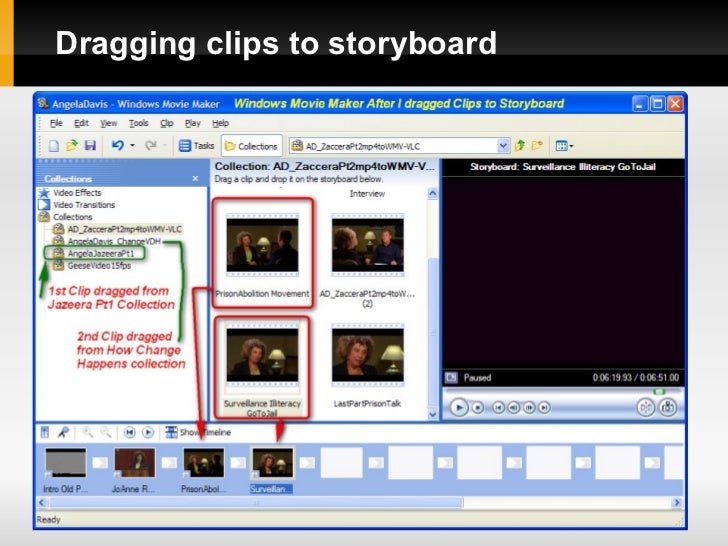Close the Collections pane
Screen dimensions: 728x546
pos(195,178)
